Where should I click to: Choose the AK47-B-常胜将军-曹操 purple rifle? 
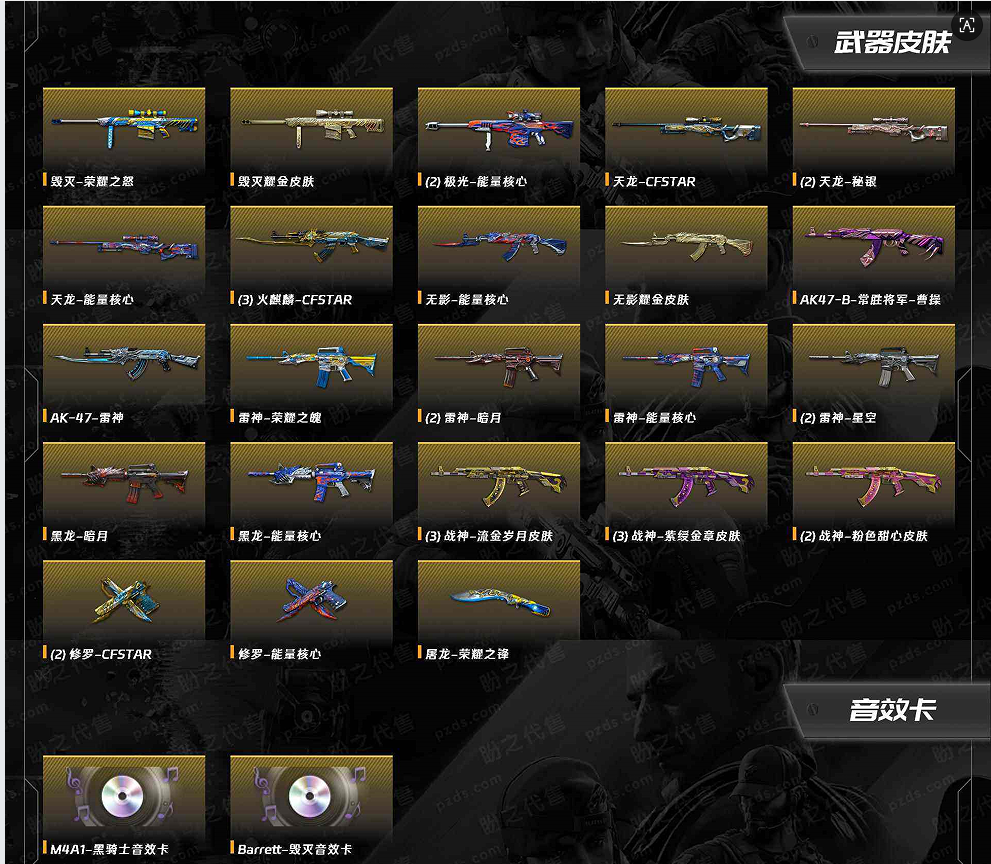pos(873,247)
